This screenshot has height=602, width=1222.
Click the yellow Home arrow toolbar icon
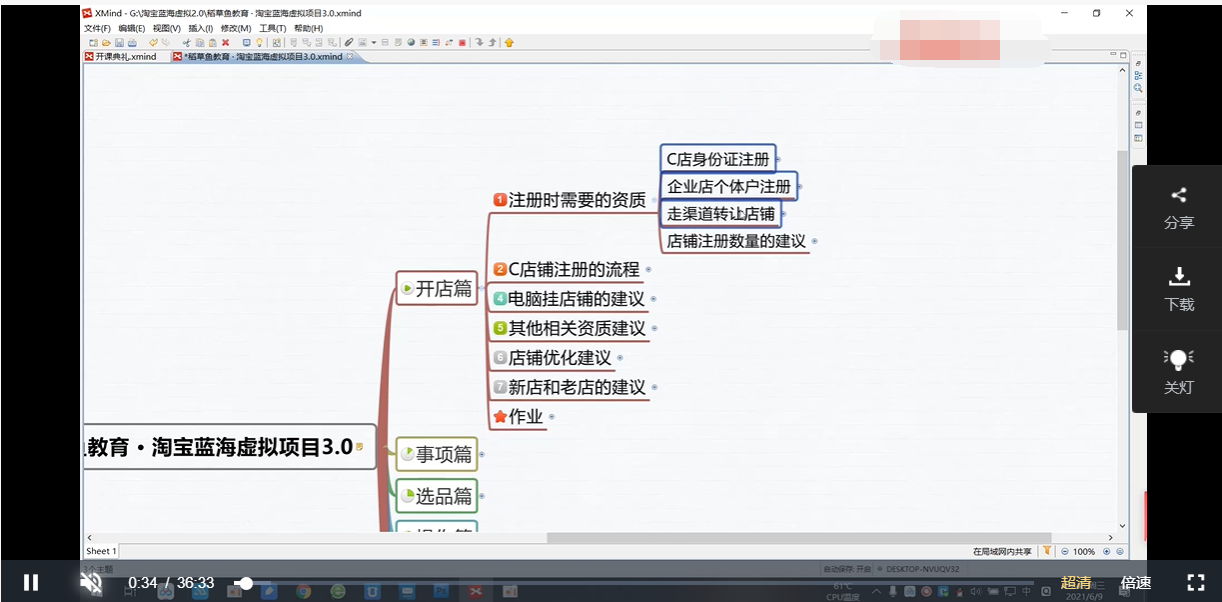coord(509,43)
